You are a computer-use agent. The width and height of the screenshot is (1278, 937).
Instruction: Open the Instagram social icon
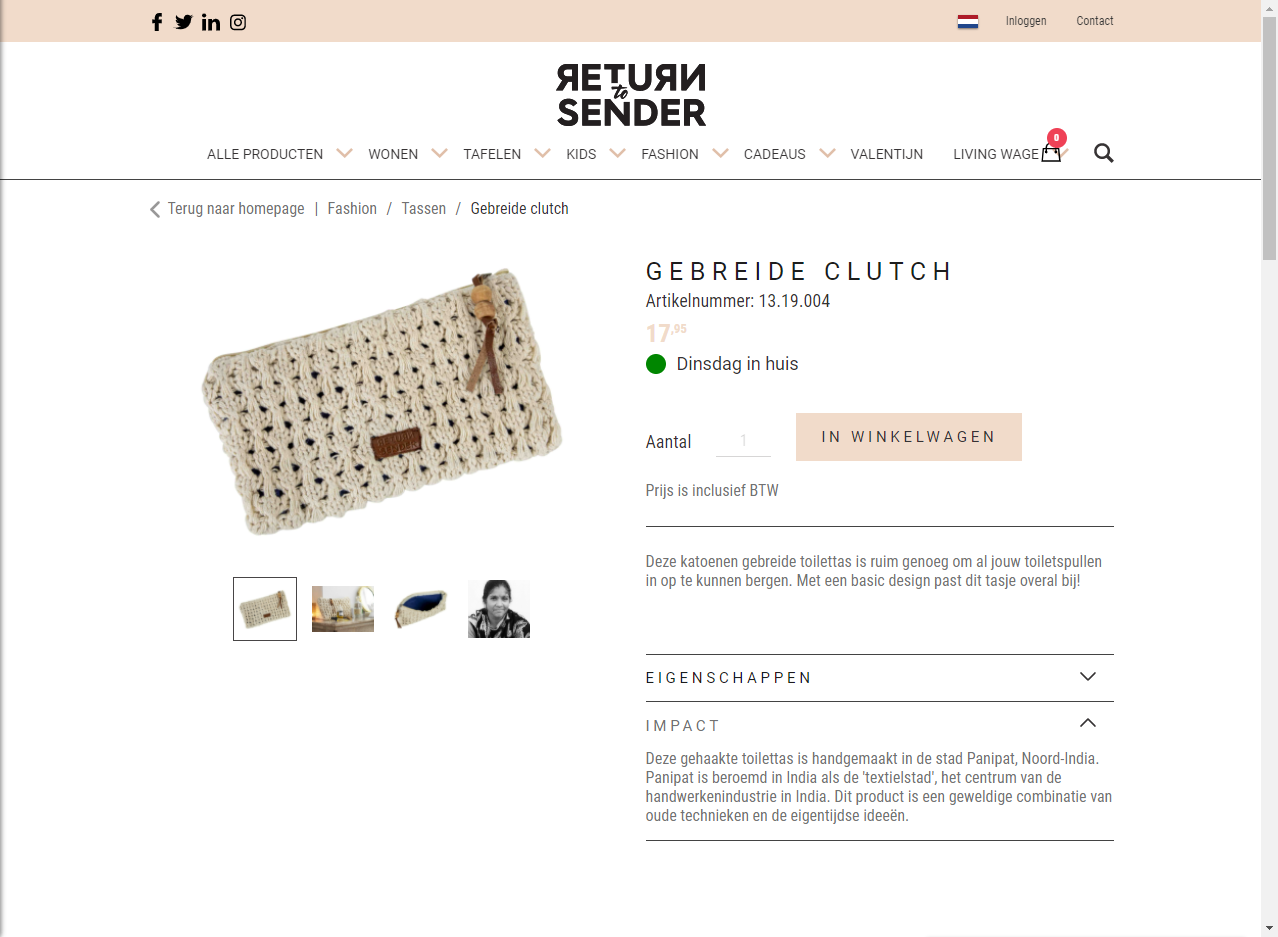click(238, 22)
